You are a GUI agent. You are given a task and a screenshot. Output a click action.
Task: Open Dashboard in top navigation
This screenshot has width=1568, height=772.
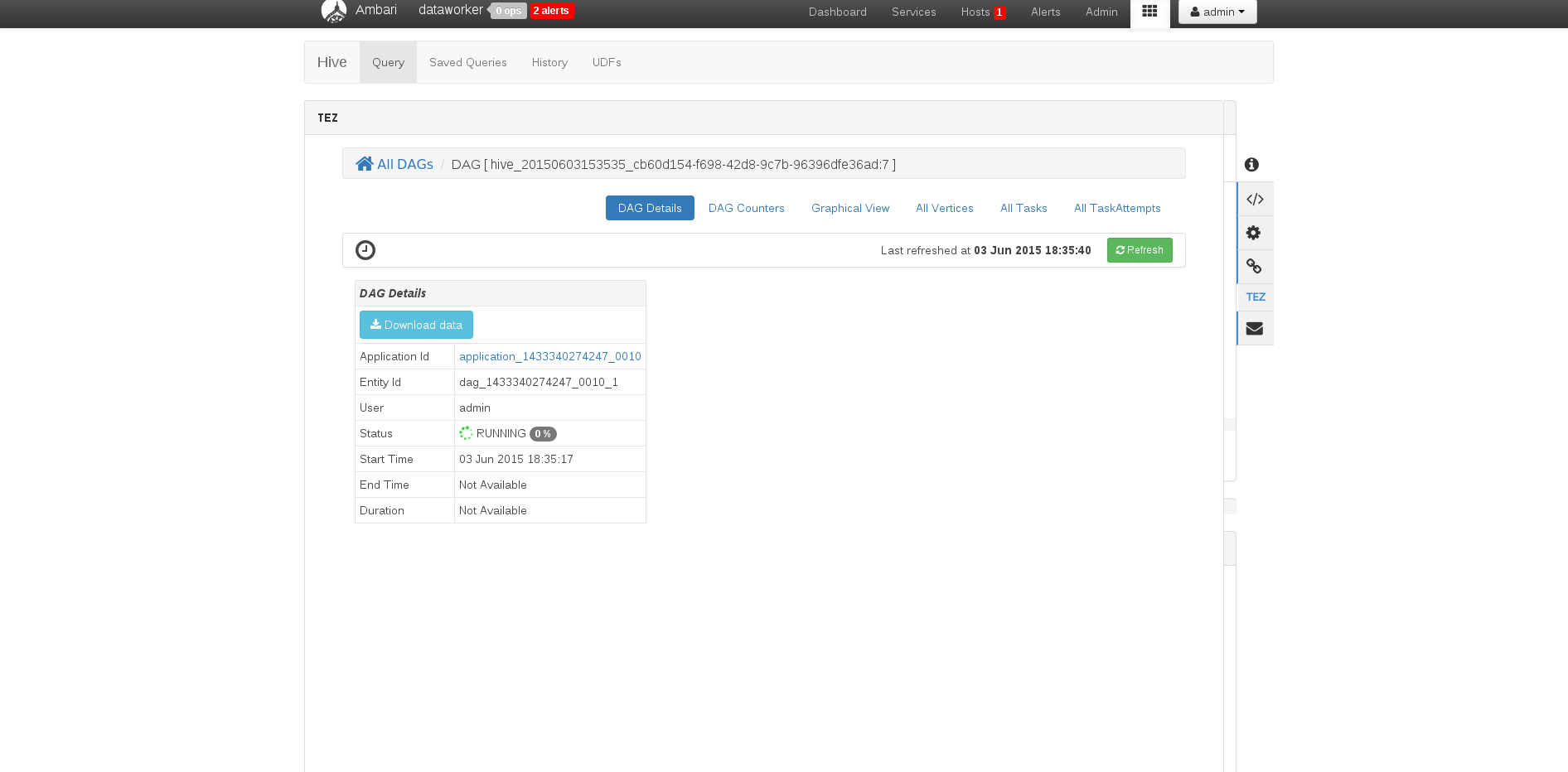(x=838, y=12)
